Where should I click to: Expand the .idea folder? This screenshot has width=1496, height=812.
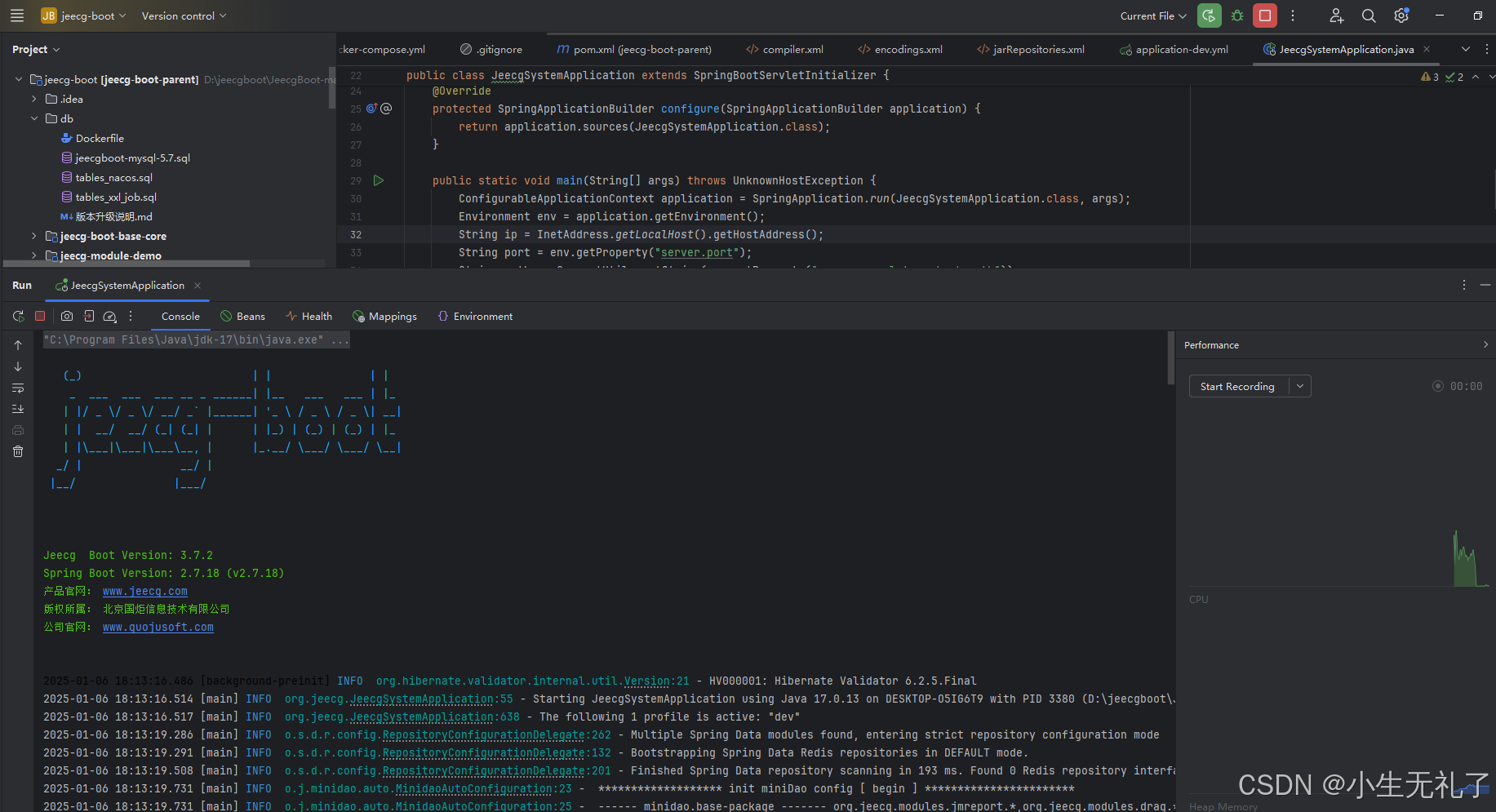[x=34, y=99]
